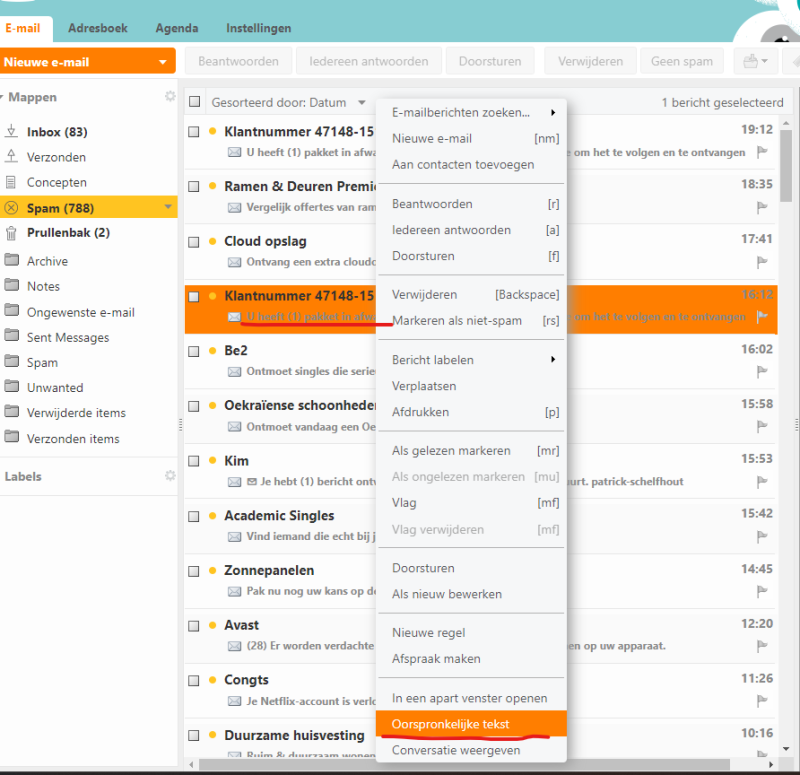Click the flag icon on the 18:35 email
800x775 pixels.
pos(762,208)
